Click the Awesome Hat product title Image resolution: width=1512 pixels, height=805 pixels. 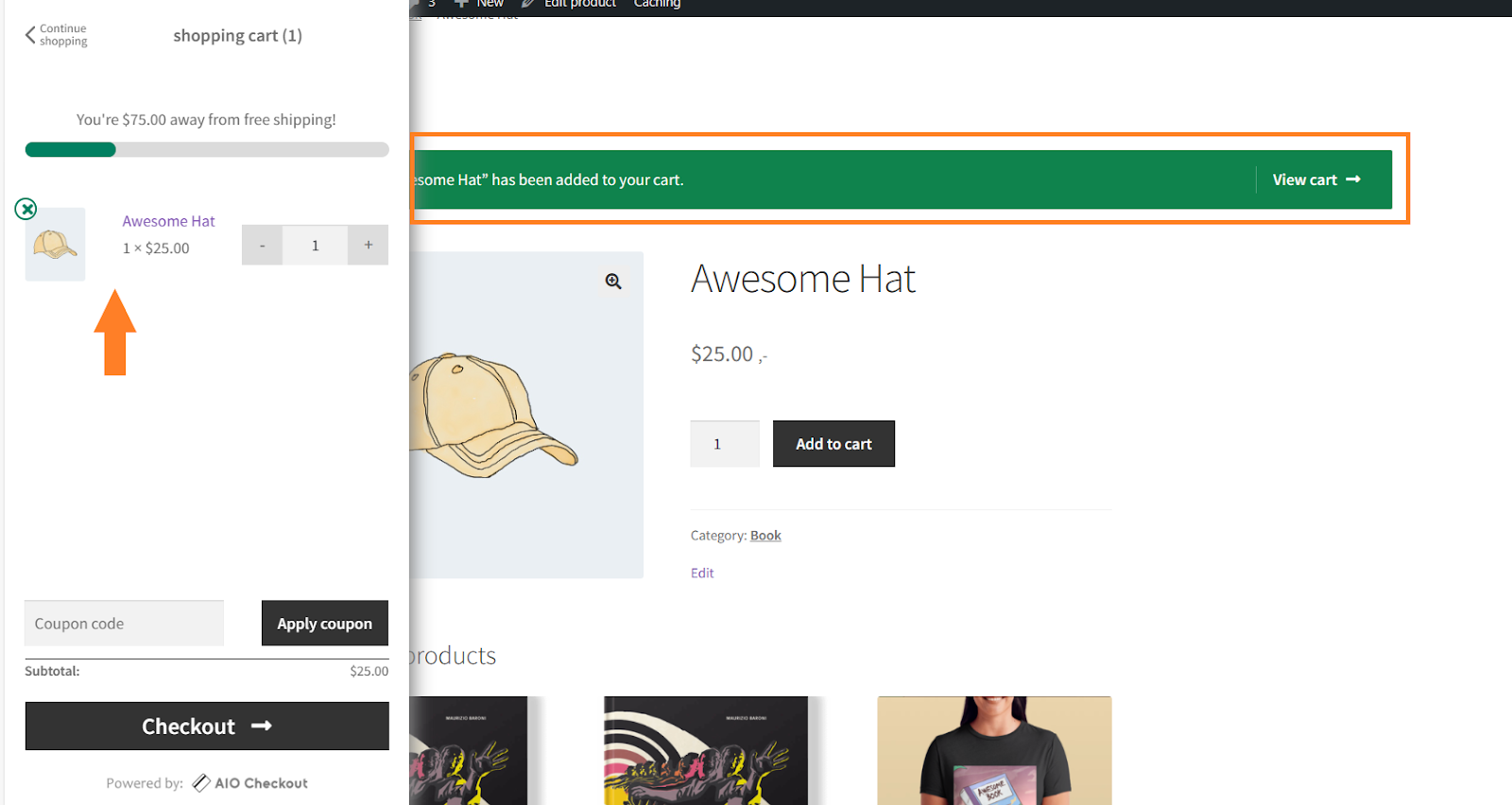point(803,279)
